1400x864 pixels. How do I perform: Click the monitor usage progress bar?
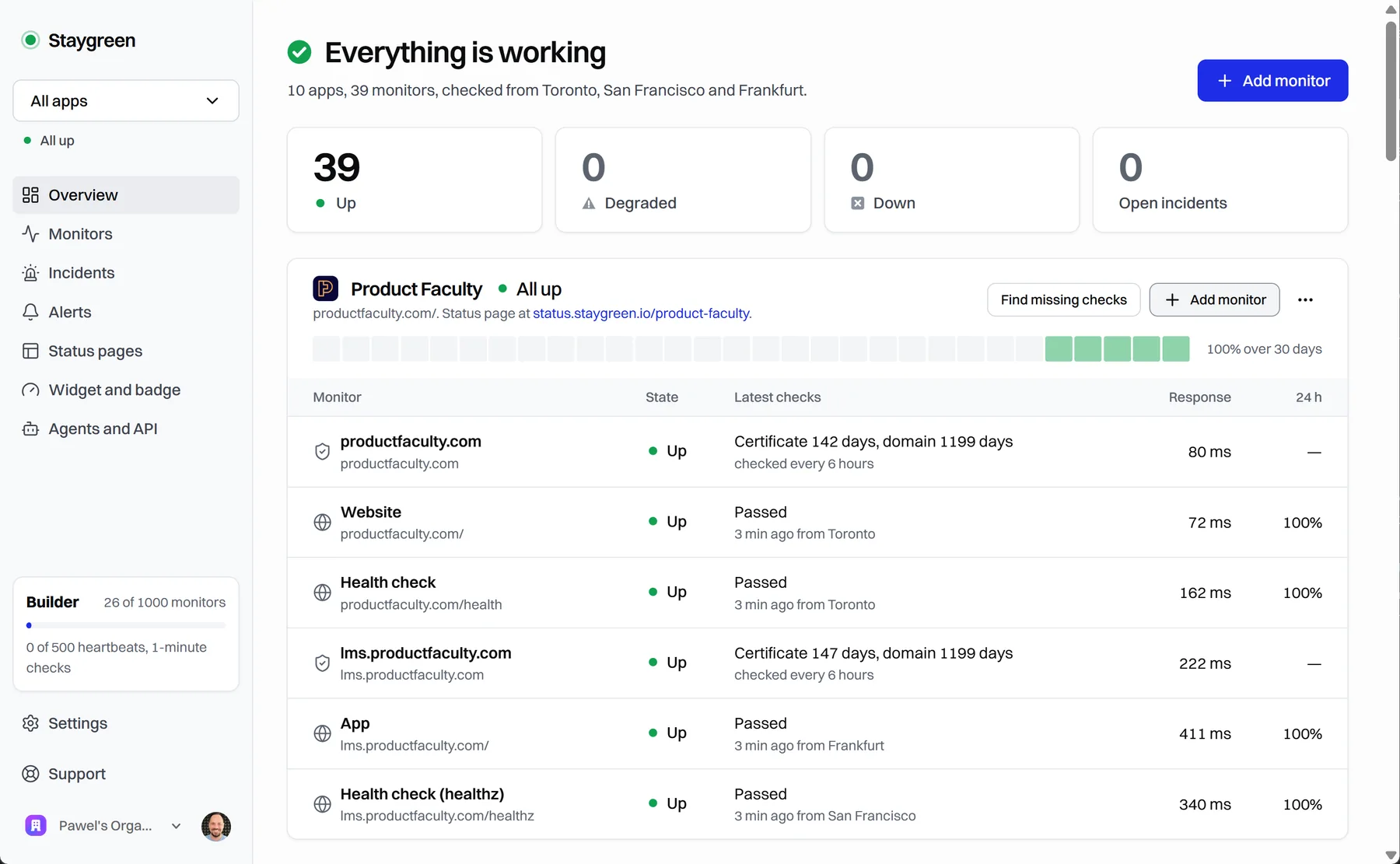[x=126, y=625]
